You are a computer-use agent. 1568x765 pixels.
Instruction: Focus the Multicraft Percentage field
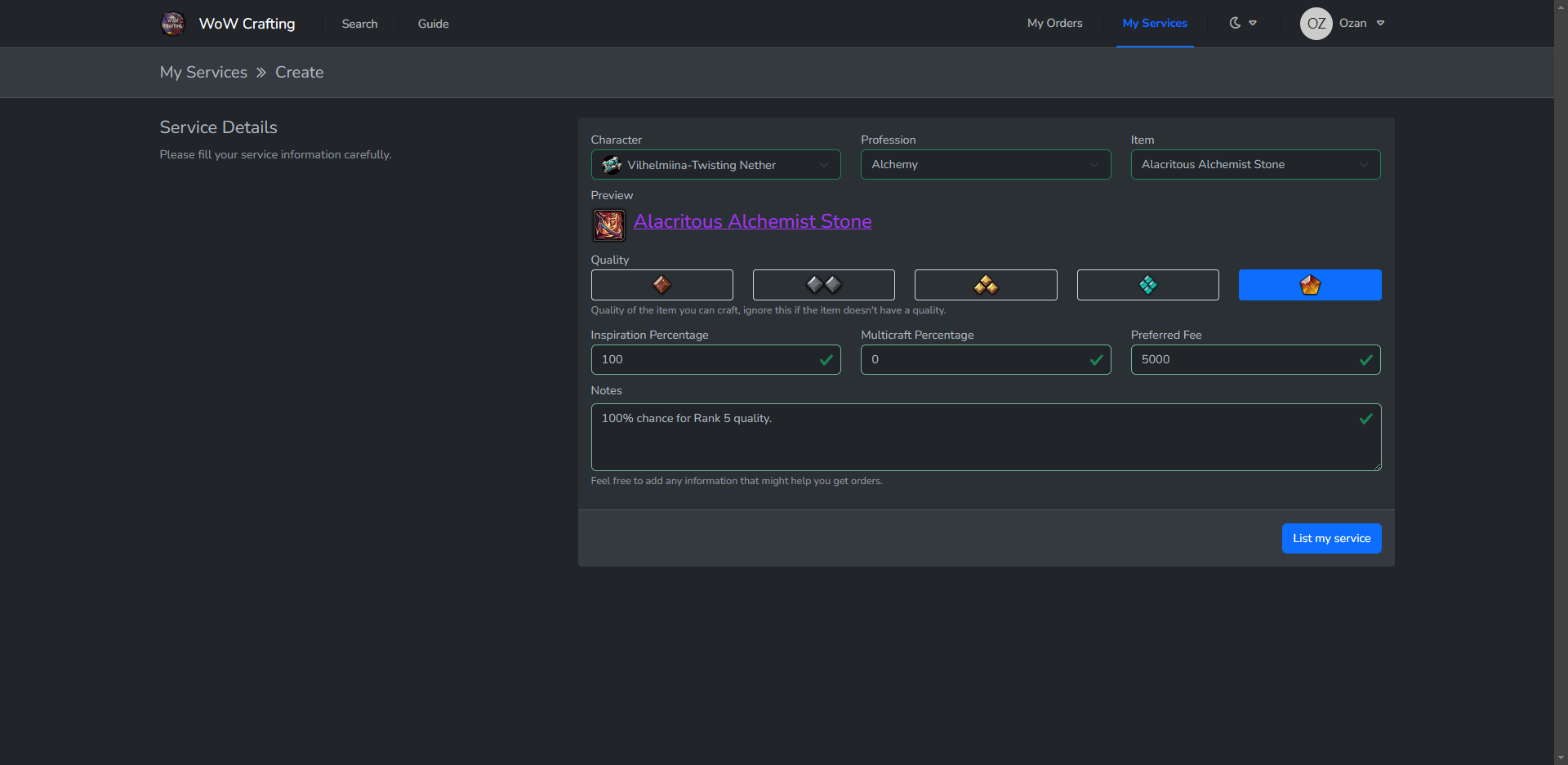(x=986, y=359)
